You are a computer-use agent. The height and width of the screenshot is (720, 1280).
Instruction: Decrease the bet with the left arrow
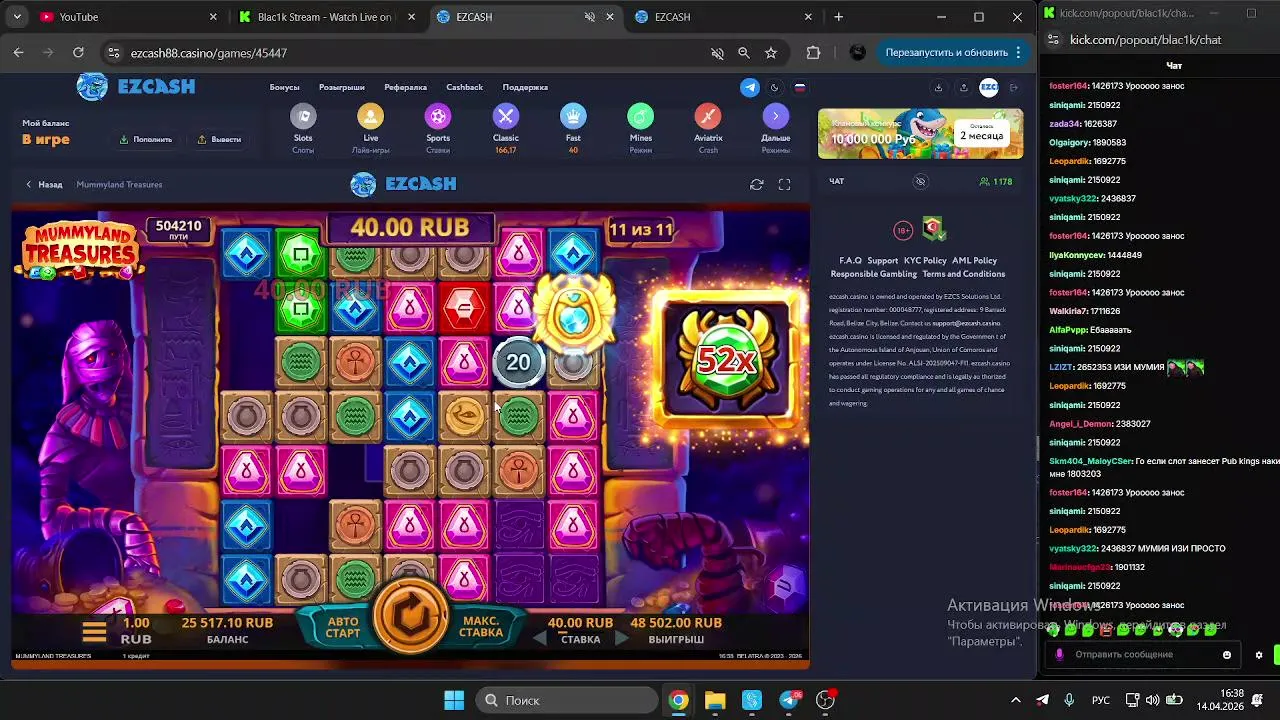[x=540, y=639]
